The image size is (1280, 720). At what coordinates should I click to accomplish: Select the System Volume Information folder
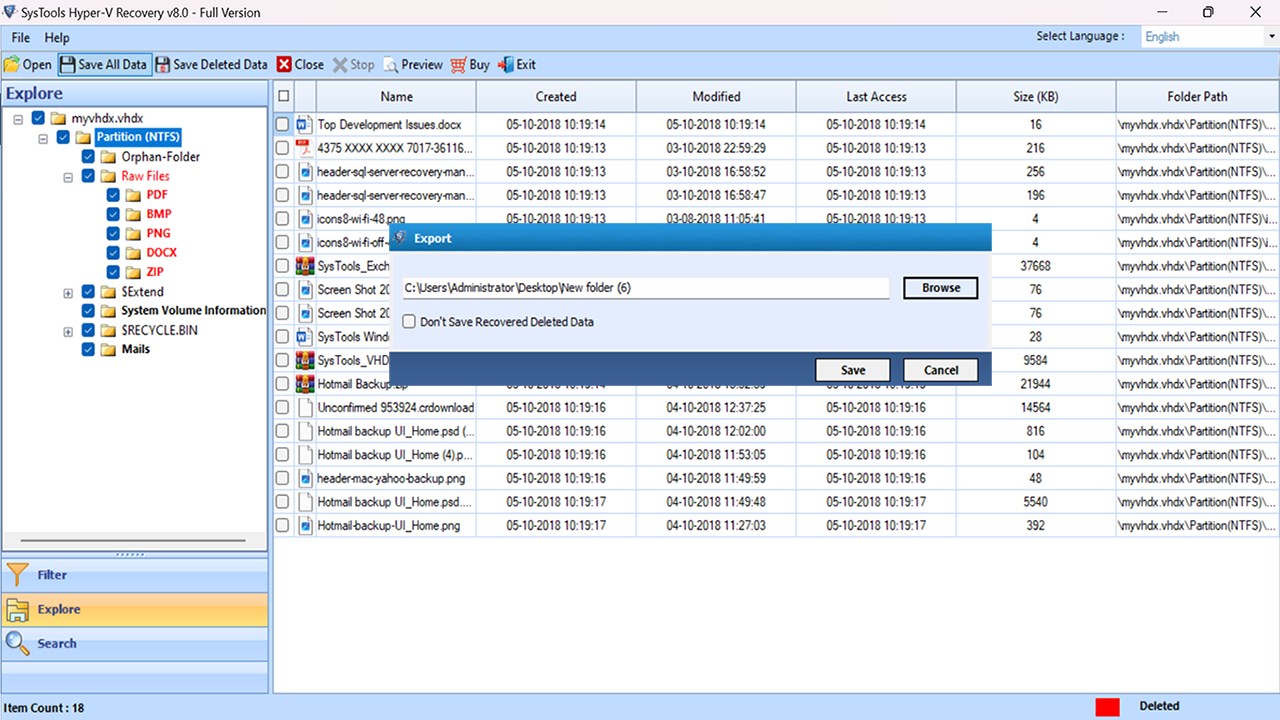[194, 310]
